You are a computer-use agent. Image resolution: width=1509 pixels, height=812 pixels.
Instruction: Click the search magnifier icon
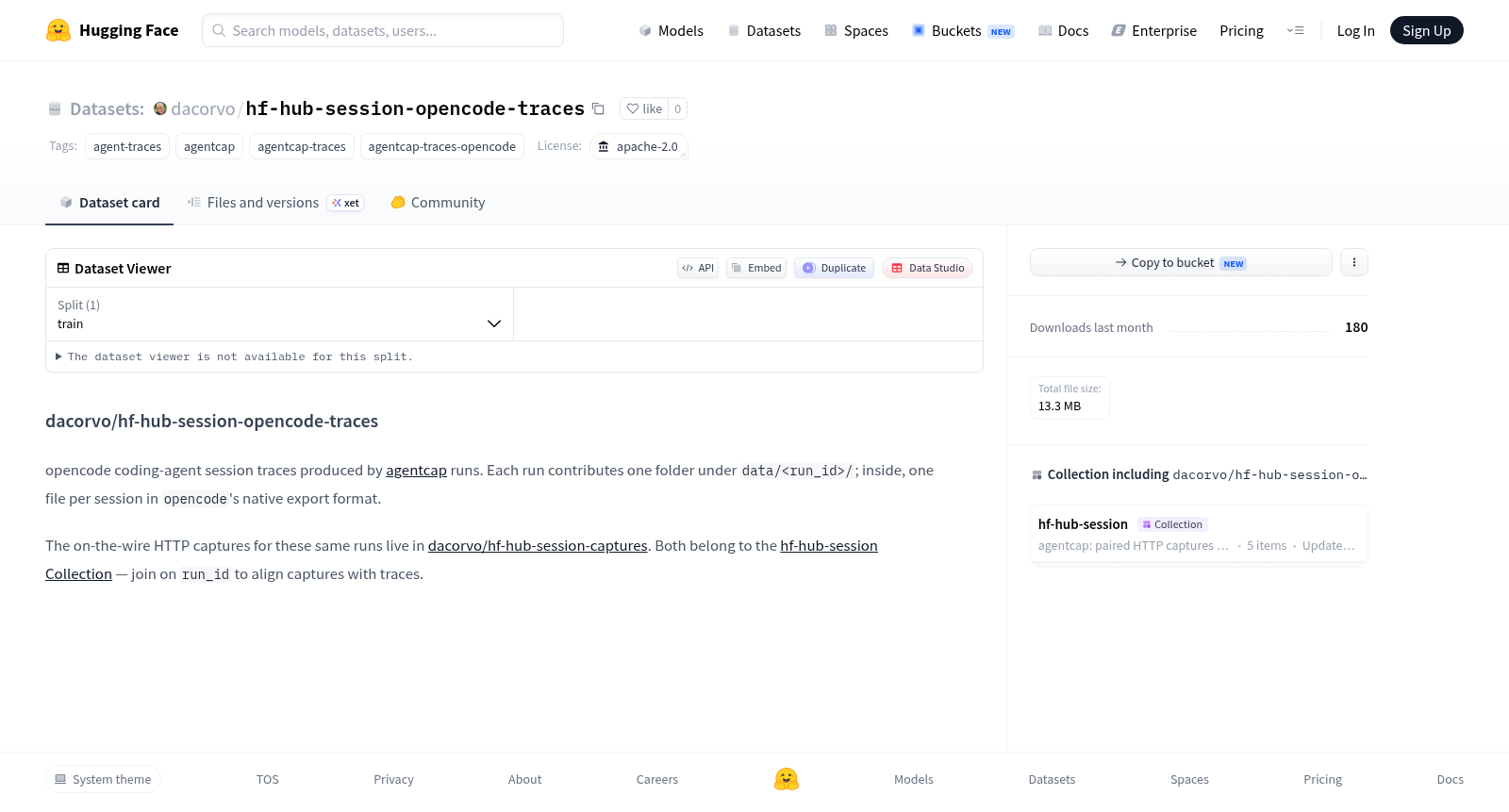point(219,30)
